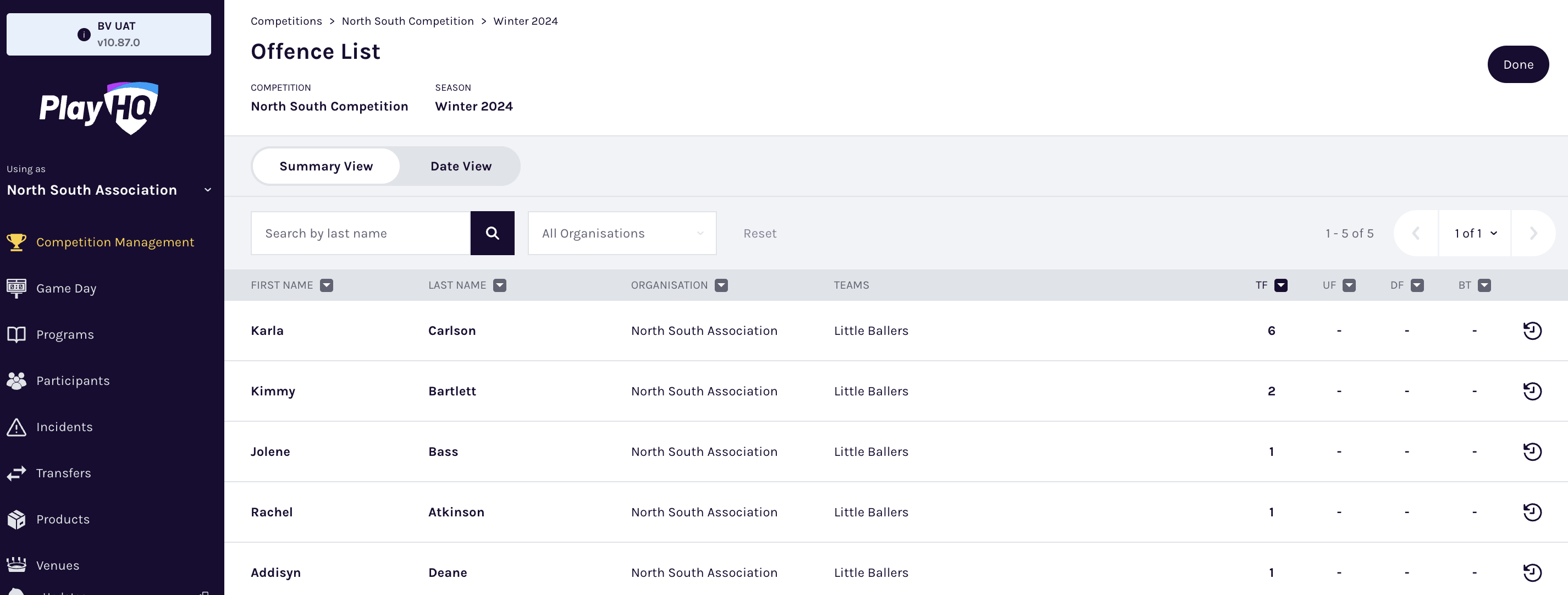Sort by TF column arrow
The height and width of the screenshot is (595, 1568).
(1280, 285)
